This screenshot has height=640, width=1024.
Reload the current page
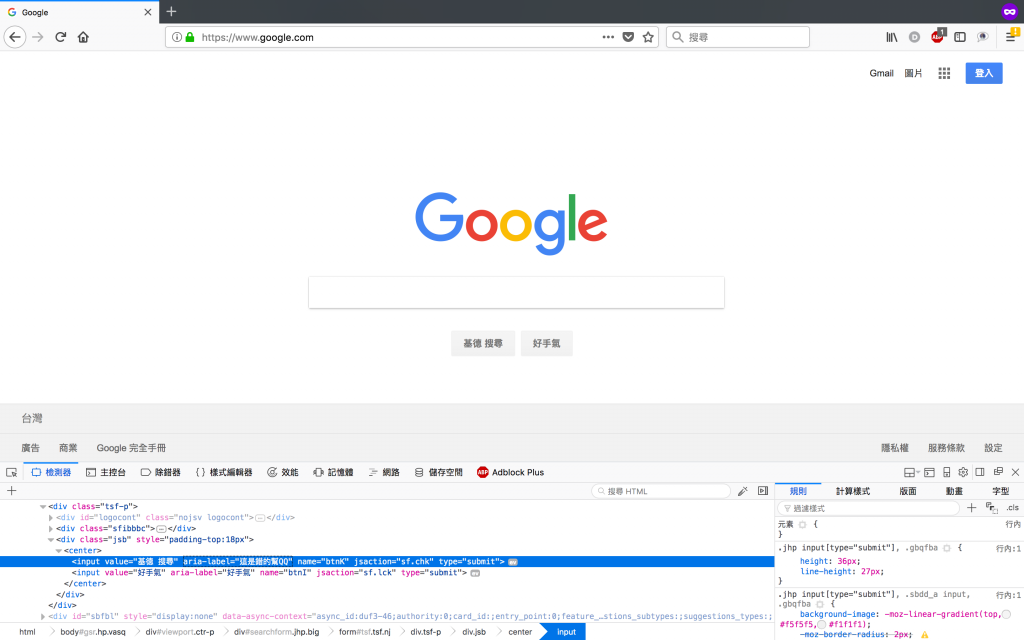[x=61, y=37]
